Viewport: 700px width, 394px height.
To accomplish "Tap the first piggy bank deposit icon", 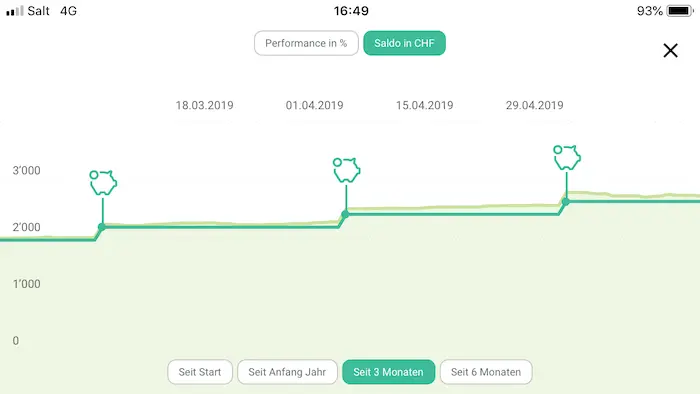I will tap(103, 182).
